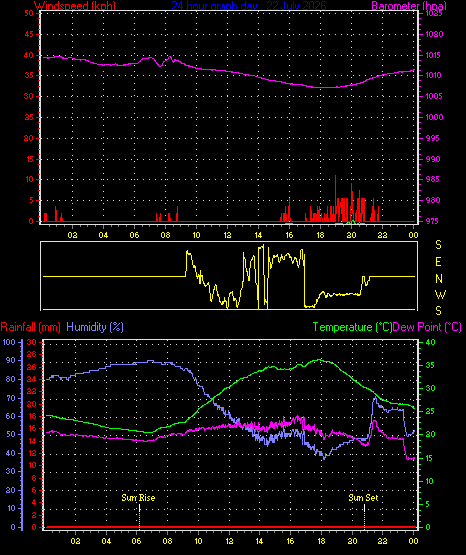Viewport: 466px width, 555px height.
Task: Click the 985 barometer axis value
Action: [433, 179]
